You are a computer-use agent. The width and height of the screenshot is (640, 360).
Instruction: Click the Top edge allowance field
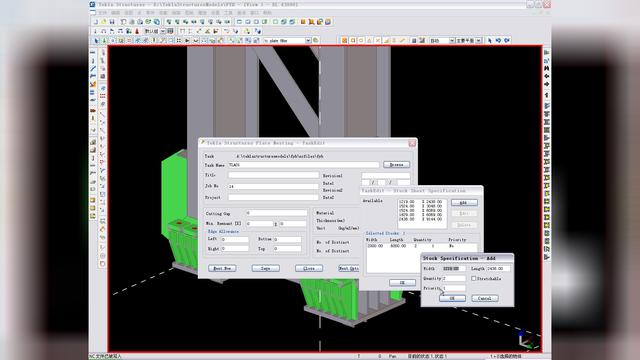287,249
